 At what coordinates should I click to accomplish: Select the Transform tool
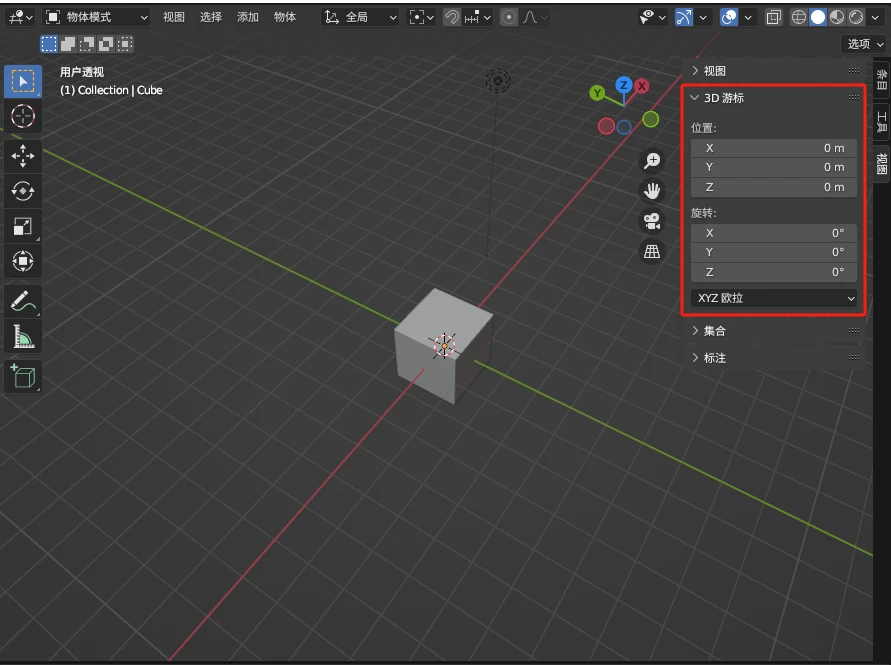(x=23, y=261)
